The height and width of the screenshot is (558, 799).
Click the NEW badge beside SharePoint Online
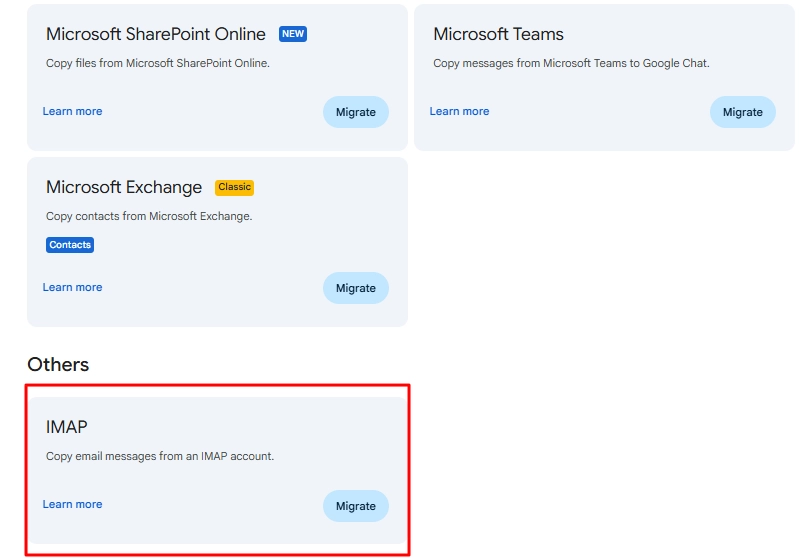(x=293, y=34)
